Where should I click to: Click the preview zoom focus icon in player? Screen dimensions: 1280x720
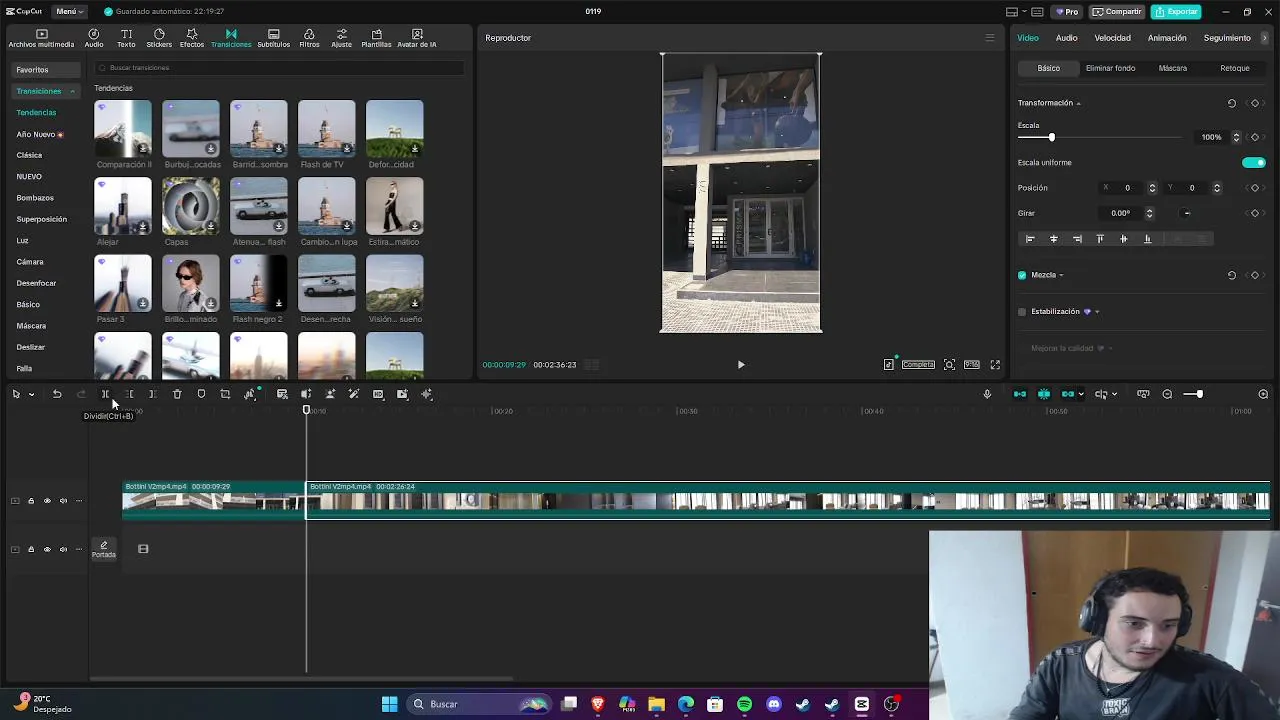(949, 365)
